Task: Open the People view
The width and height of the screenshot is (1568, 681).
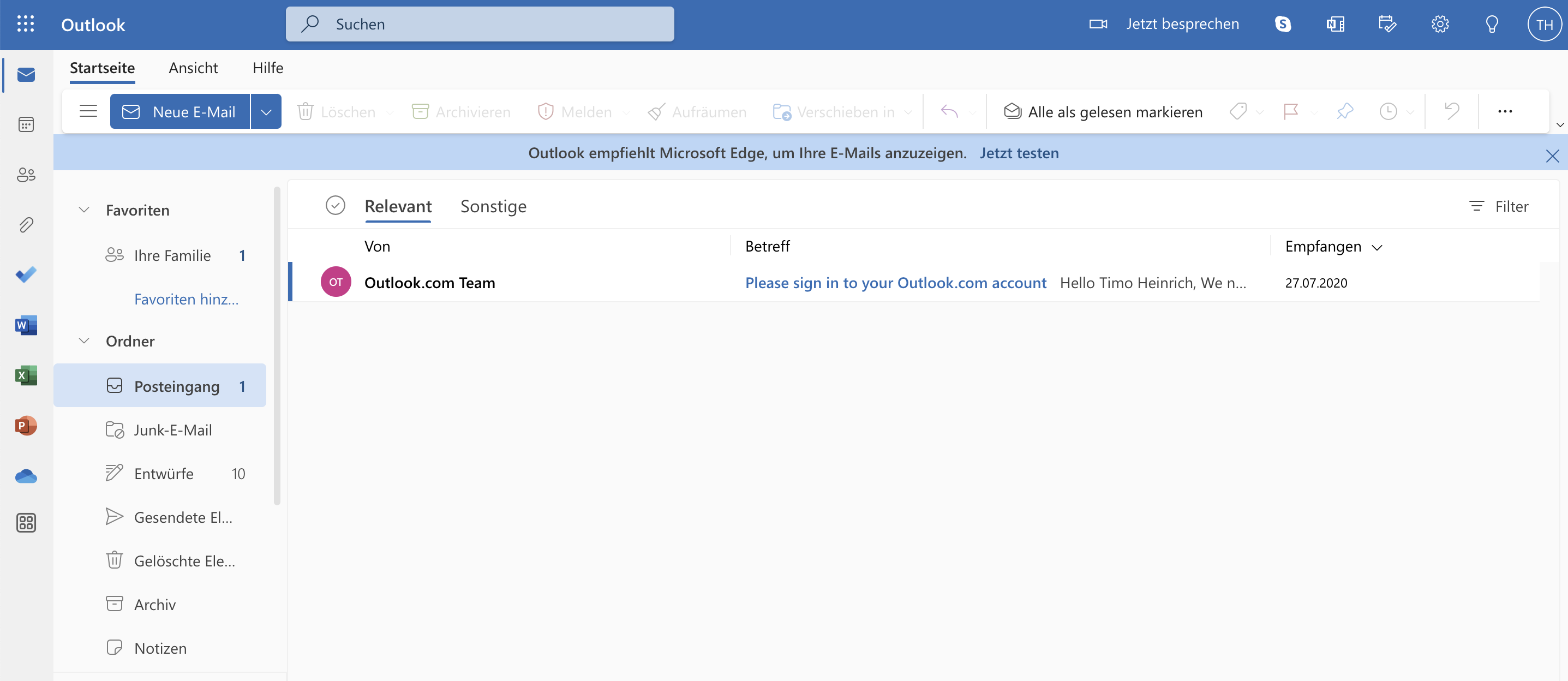Action: click(x=26, y=175)
